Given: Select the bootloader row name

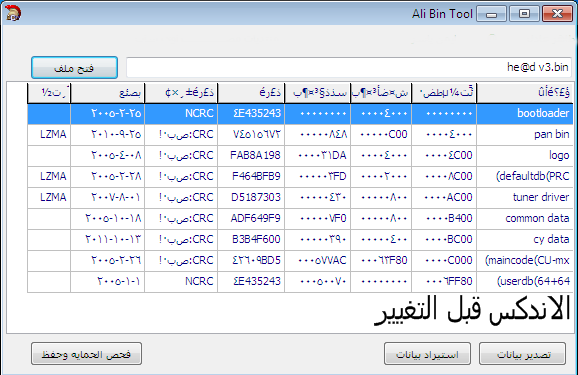Looking at the screenshot, I should click(543, 113).
